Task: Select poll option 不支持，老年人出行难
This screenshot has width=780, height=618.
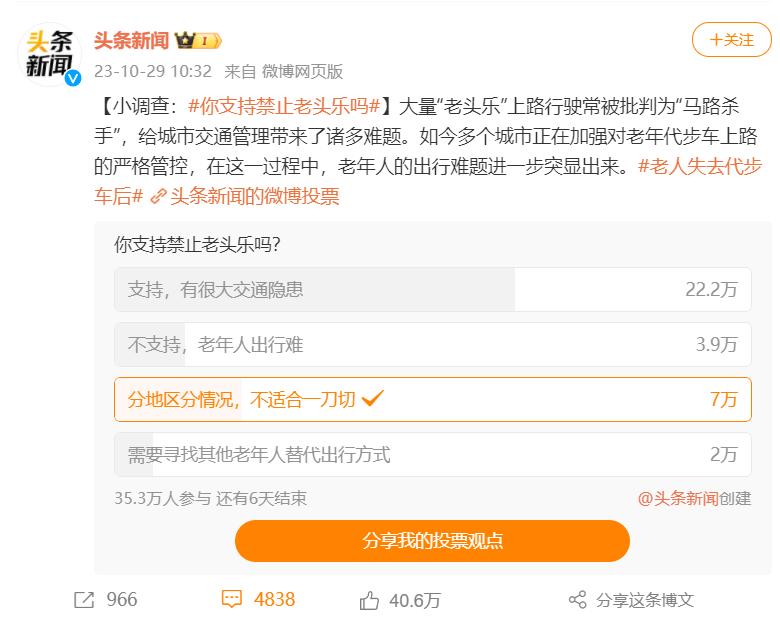Action: pyautogui.click(x=432, y=345)
